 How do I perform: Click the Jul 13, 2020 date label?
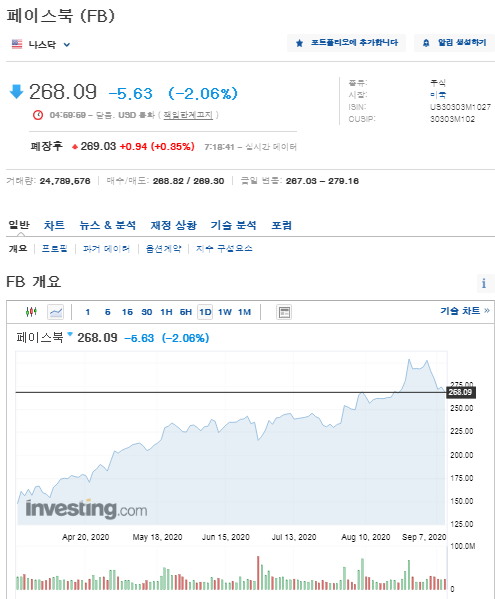click(294, 537)
